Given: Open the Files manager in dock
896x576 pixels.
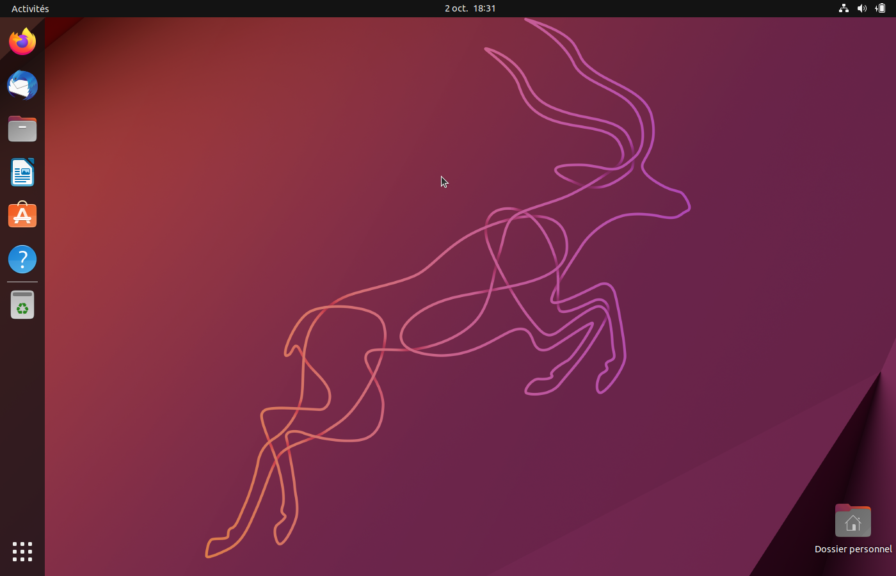Looking at the screenshot, I should pos(22,129).
